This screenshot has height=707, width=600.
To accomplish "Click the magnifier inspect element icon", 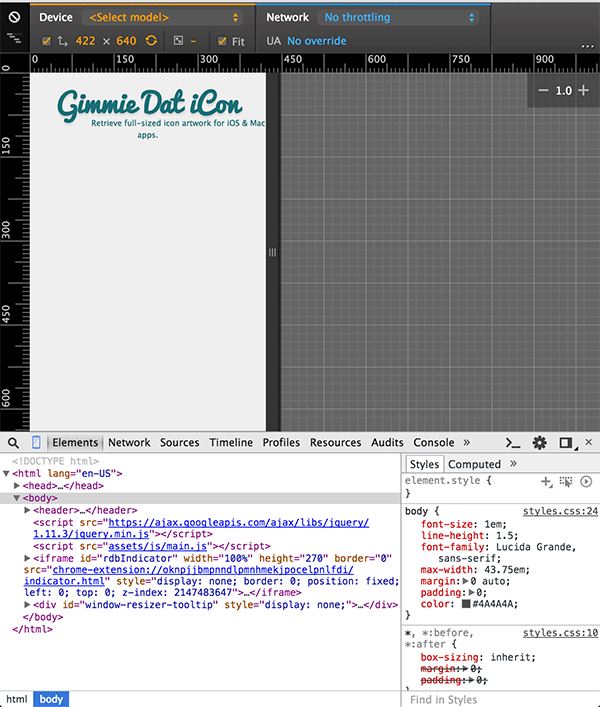I will [x=13, y=442].
